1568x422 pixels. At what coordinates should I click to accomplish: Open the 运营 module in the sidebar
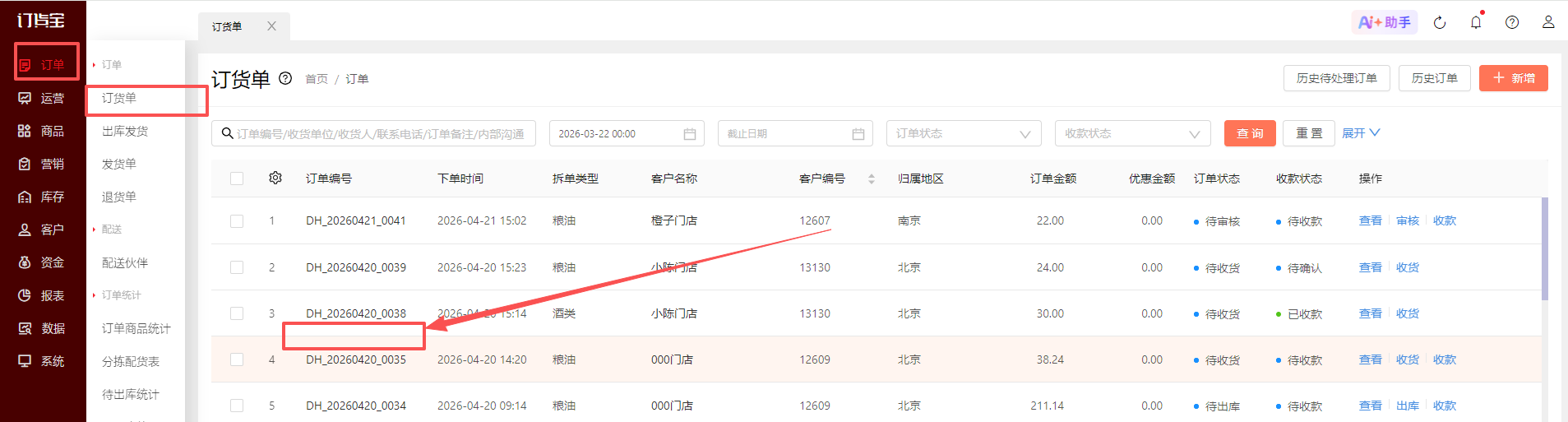click(43, 98)
